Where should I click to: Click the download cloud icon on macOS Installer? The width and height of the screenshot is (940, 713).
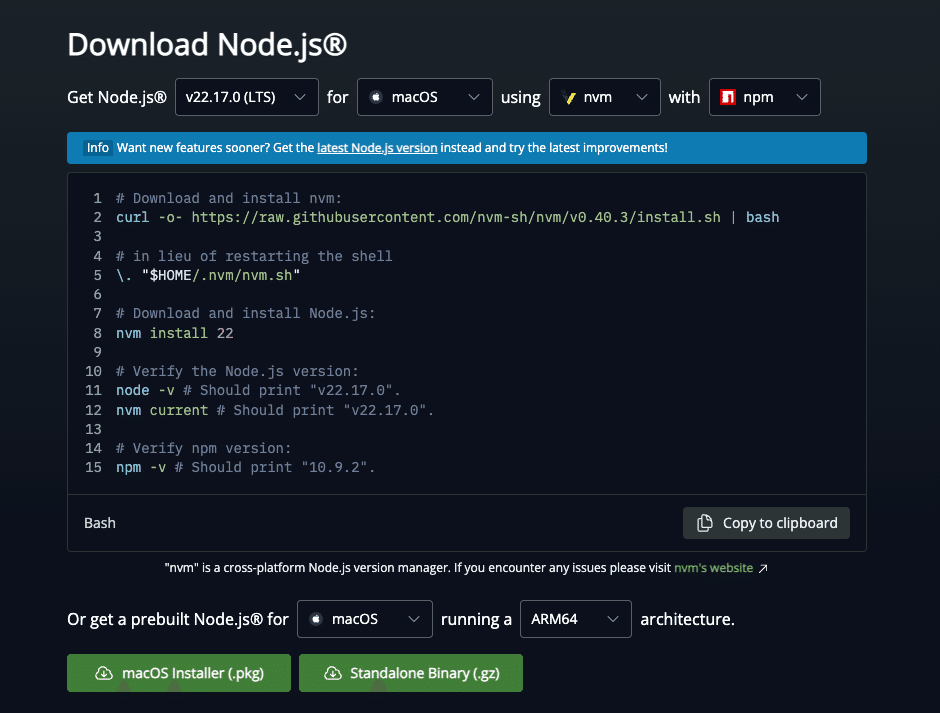coord(104,673)
